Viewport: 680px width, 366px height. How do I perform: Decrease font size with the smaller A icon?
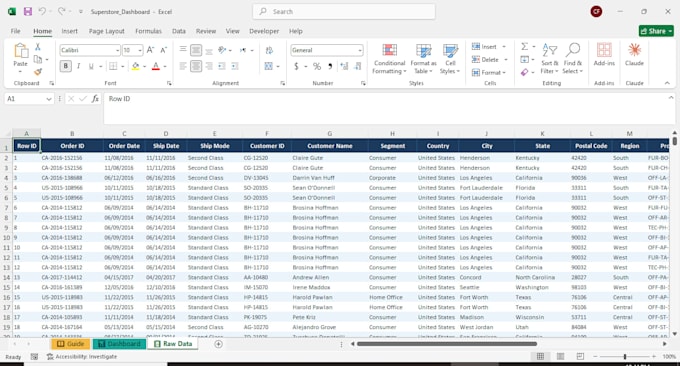point(163,50)
